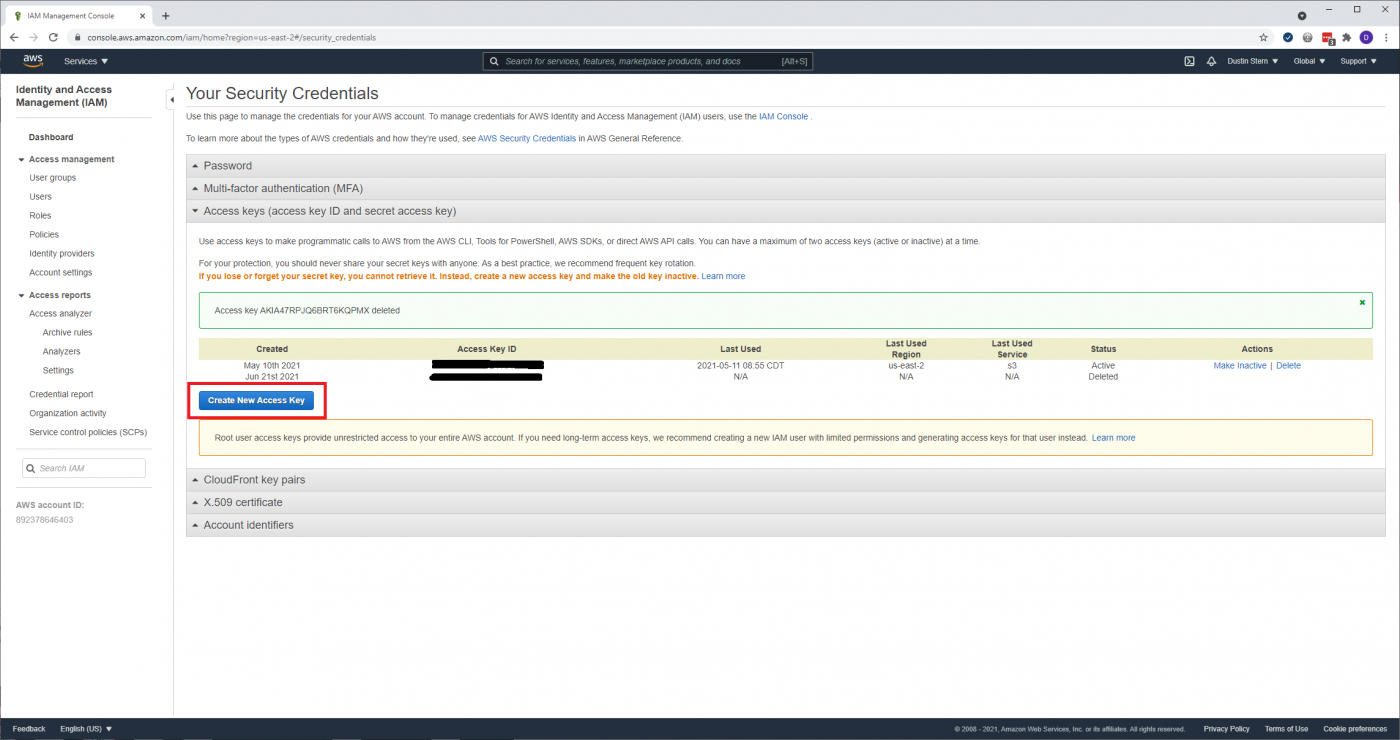This screenshot has height=740, width=1400.
Task: Open the Global region menu
Action: (1309, 61)
